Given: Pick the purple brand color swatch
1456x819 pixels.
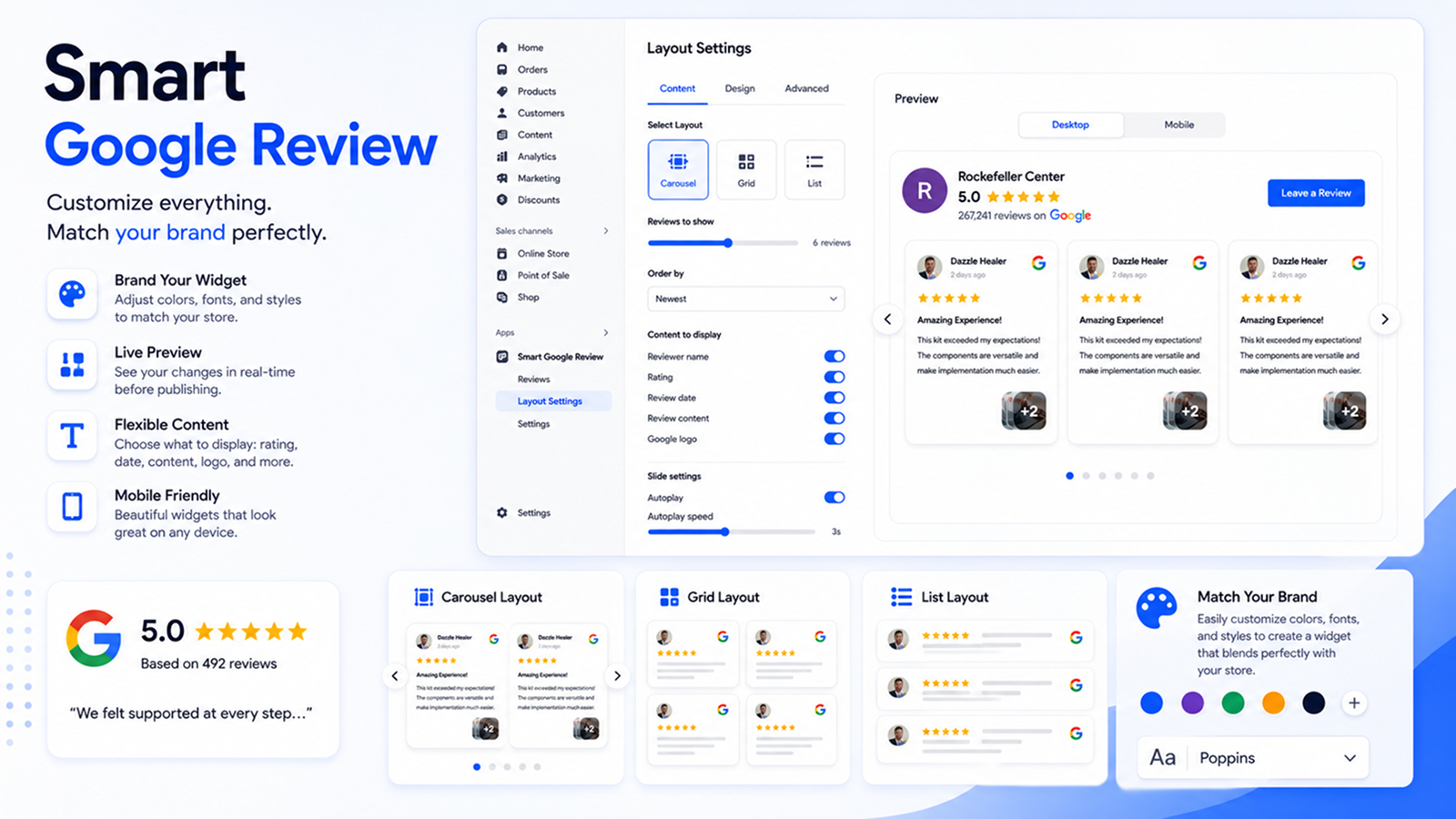Looking at the screenshot, I should [x=1192, y=703].
